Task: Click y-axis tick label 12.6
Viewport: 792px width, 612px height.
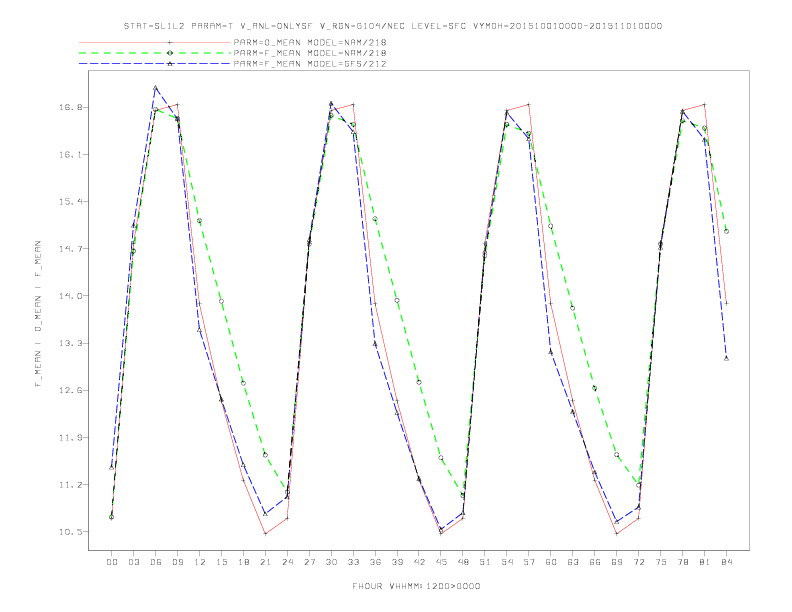Action: [70, 390]
